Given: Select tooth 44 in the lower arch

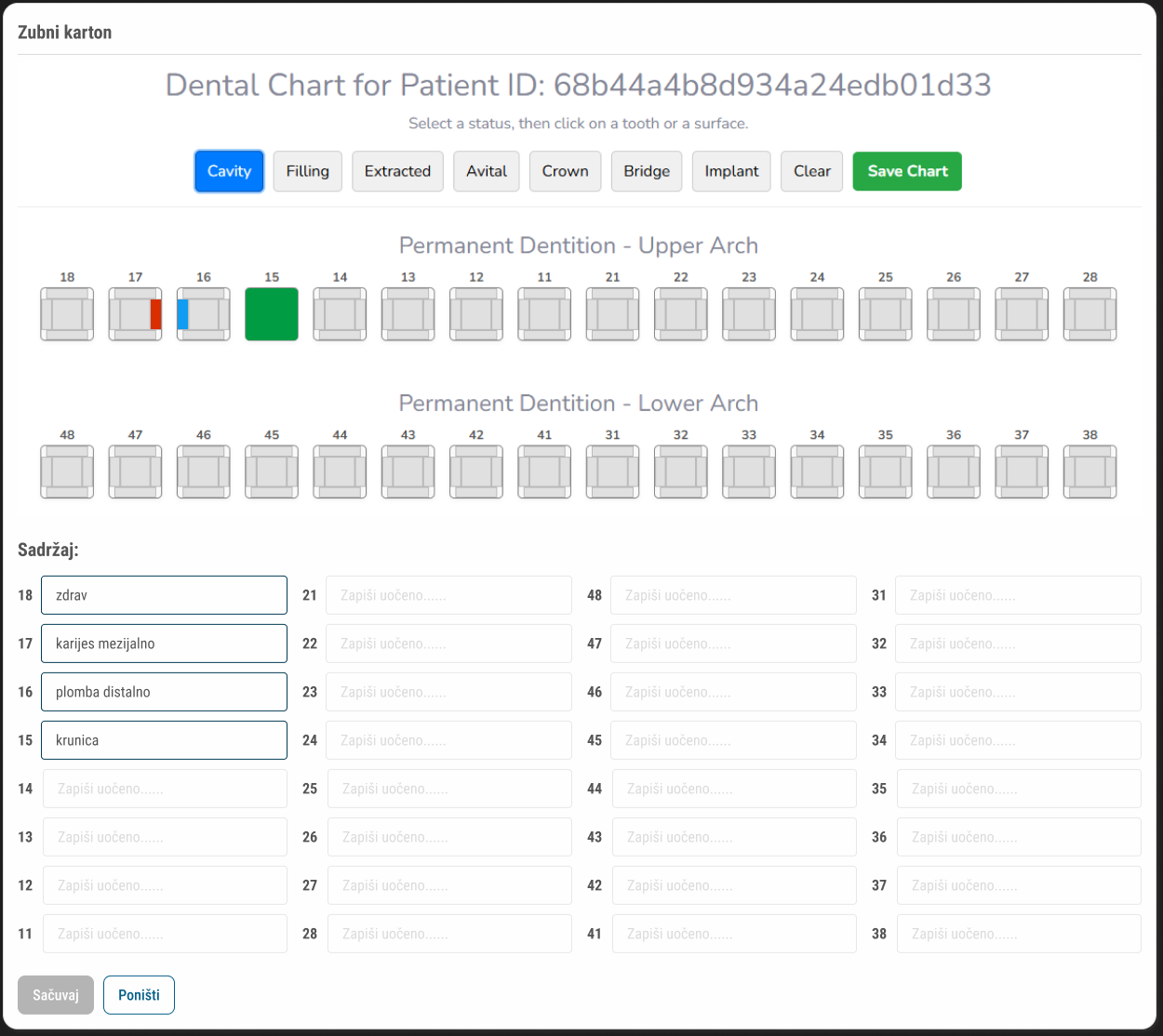Looking at the screenshot, I should coord(340,472).
